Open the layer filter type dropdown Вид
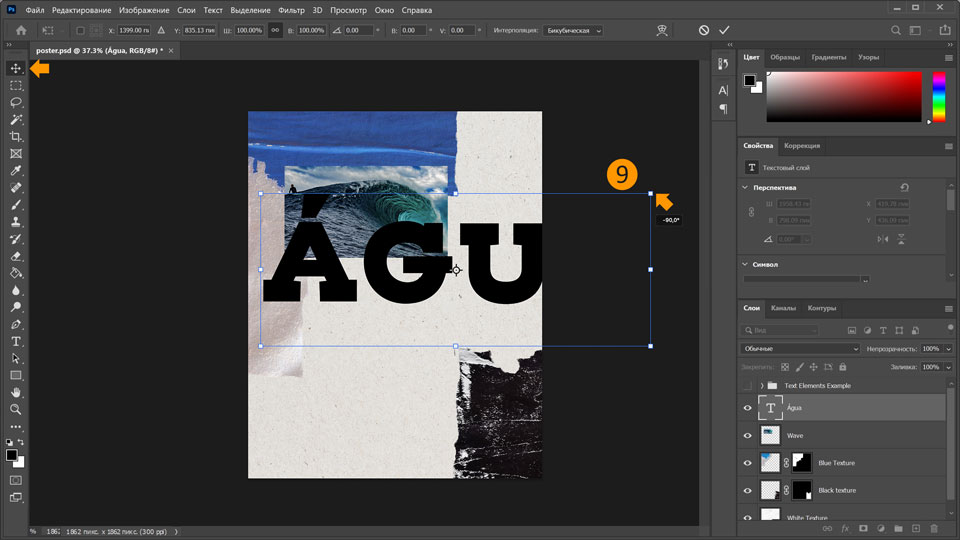The image size is (960, 540). point(780,330)
